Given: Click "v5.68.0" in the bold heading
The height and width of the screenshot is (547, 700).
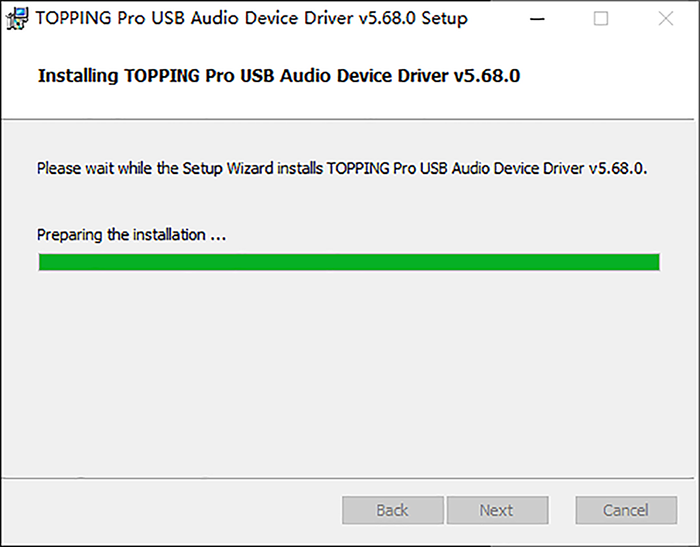Looking at the screenshot, I should click(487, 76).
